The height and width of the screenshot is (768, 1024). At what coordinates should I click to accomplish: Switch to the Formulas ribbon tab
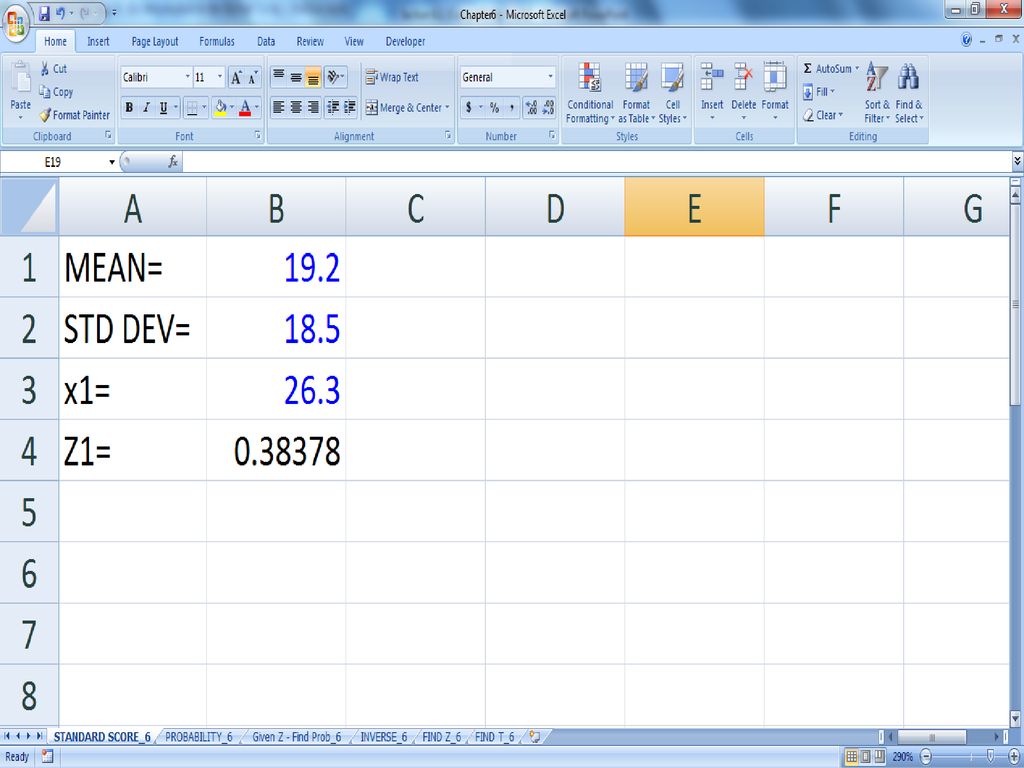pyautogui.click(x=217, y=42)
